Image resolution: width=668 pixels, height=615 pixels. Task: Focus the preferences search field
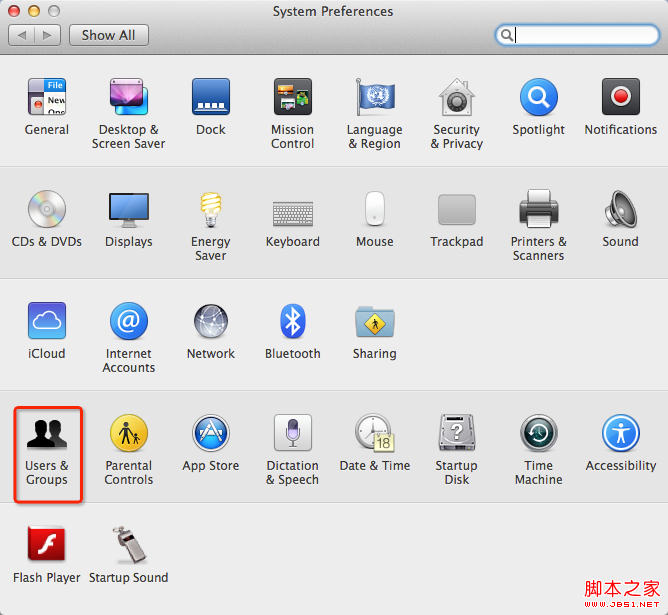[577, 35]
